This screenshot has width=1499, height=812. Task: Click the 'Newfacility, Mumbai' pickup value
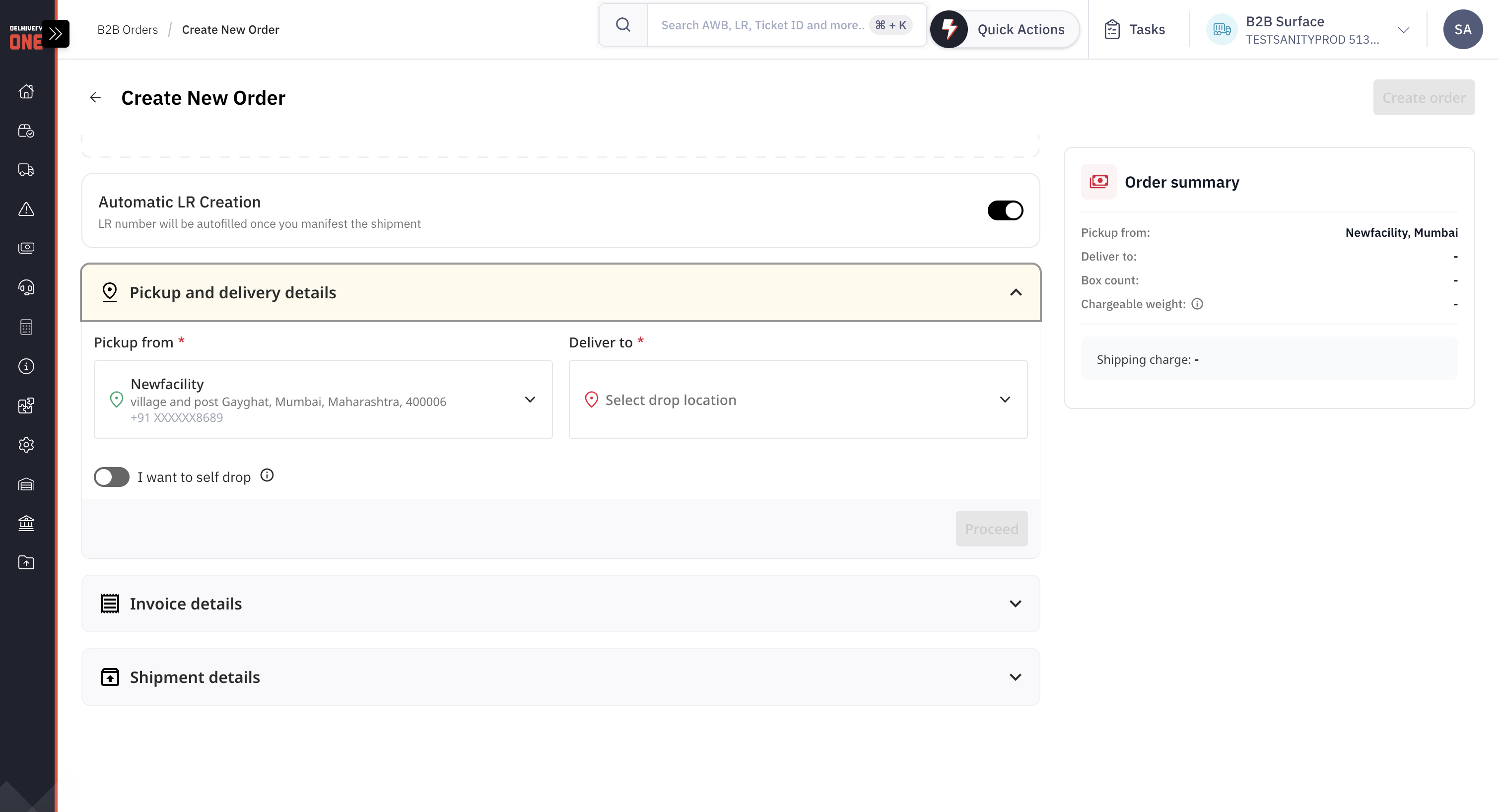(x=1401, y=232)
